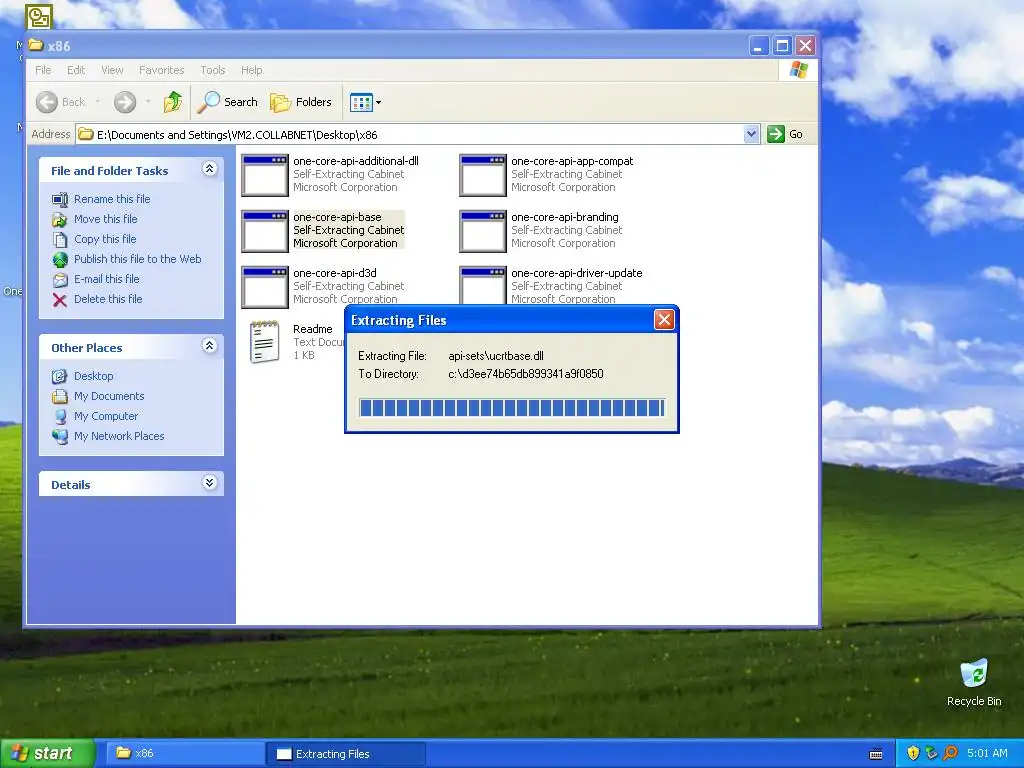This screenshot has height=768, width=1024.
Task: Open the File menu
Action: tap(43, 70)
